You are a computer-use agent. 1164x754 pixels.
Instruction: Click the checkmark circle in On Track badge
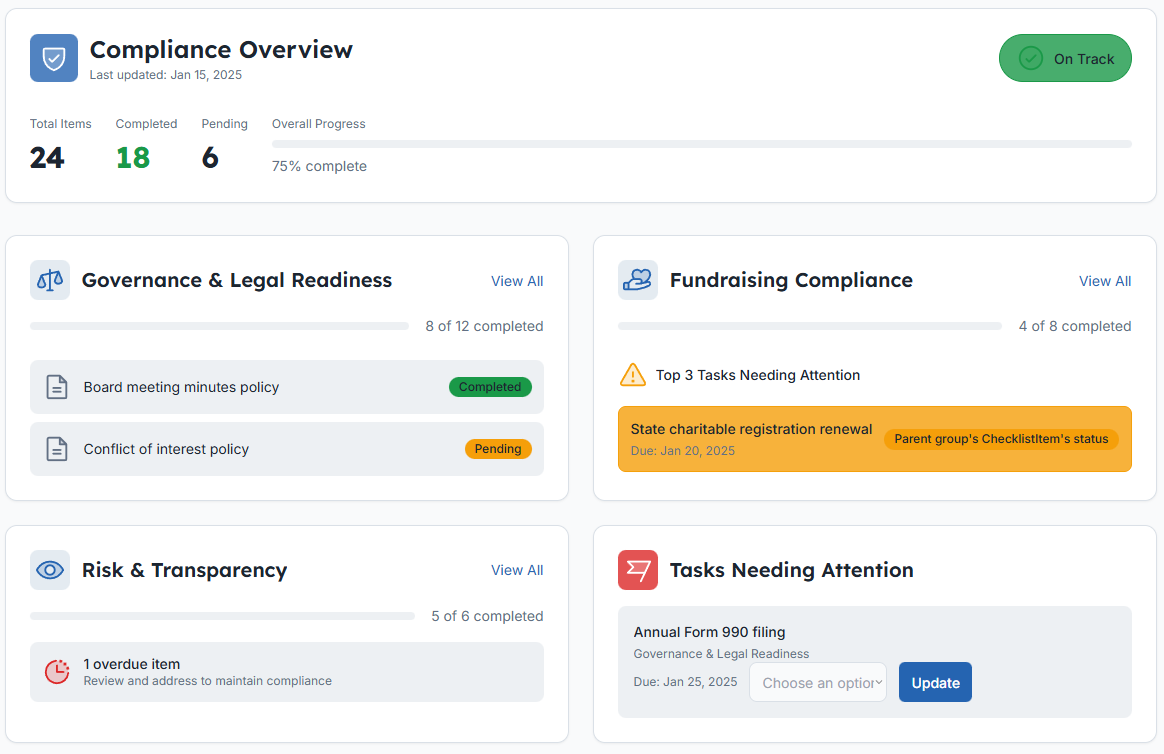1030,59
